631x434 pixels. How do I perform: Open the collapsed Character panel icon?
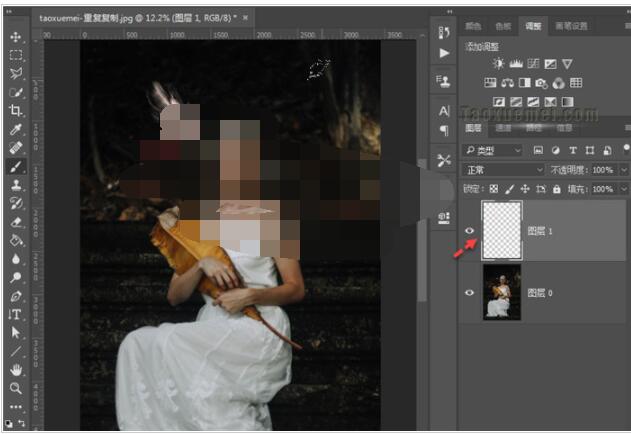444,111
